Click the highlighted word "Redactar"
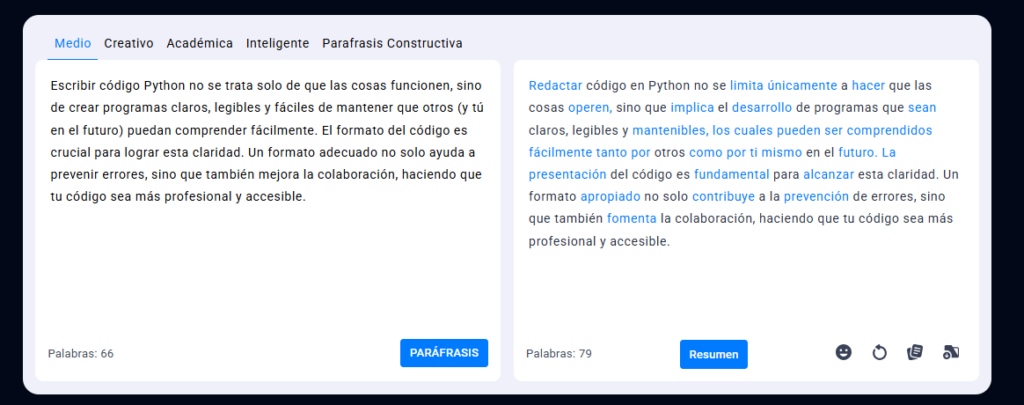 point(555,86)
